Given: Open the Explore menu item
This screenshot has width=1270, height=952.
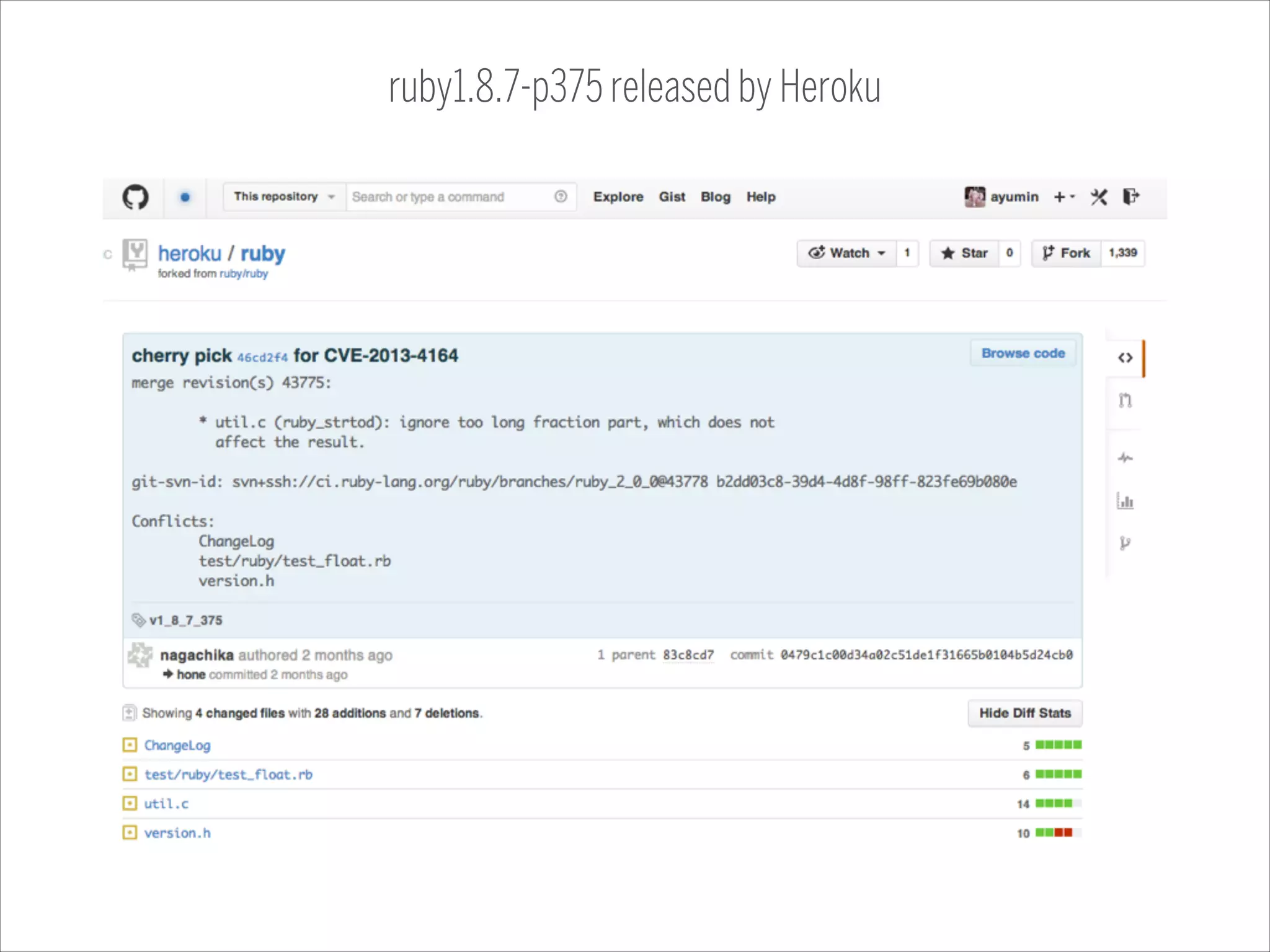Looking at the screenshot, I should 618,196.
